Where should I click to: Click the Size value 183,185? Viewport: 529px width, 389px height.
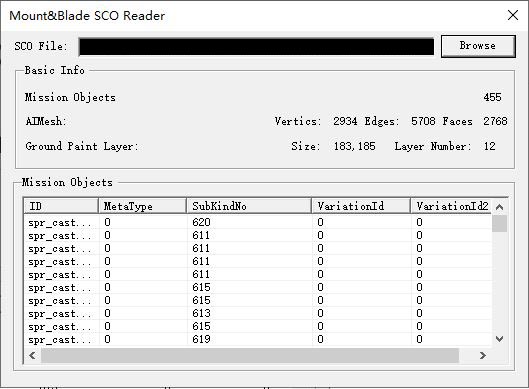(x=354, y=146)
